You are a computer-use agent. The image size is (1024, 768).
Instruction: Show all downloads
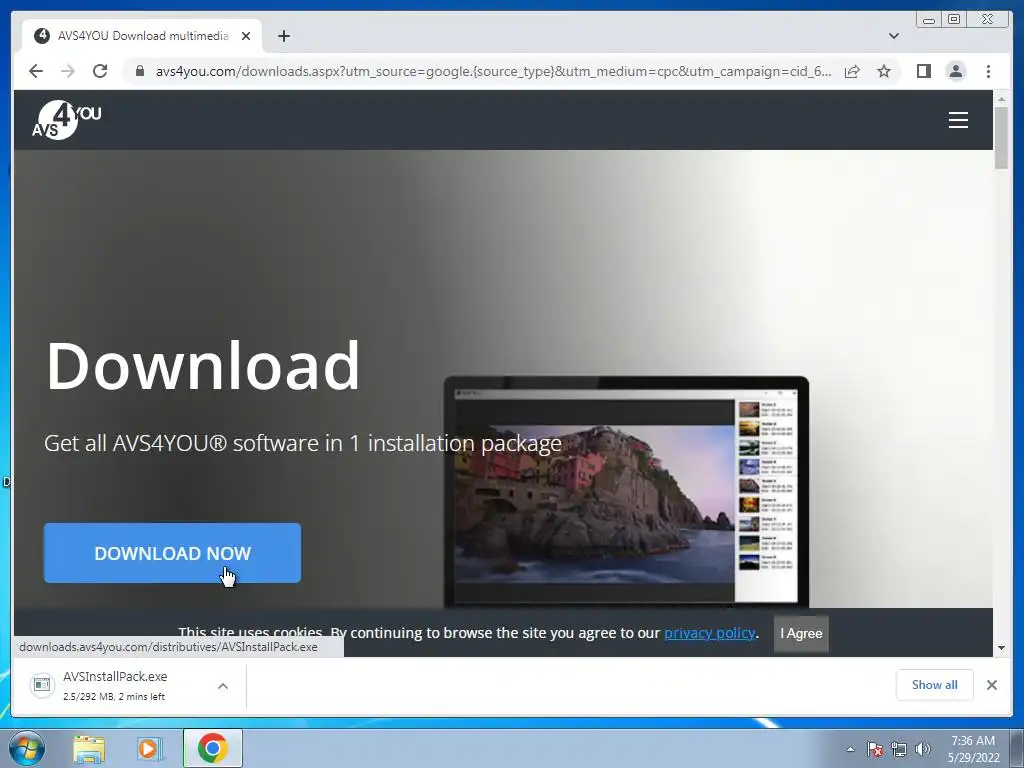coord(935,684)
